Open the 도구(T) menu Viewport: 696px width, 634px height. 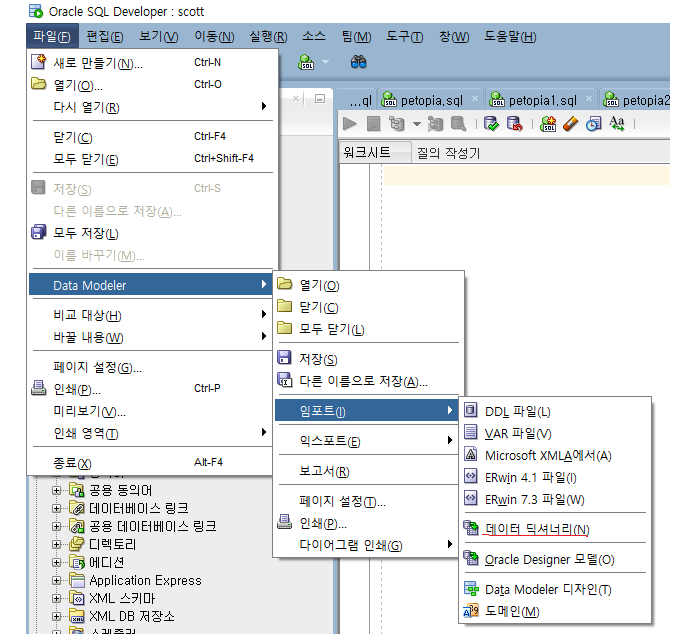tap(404, 36)
